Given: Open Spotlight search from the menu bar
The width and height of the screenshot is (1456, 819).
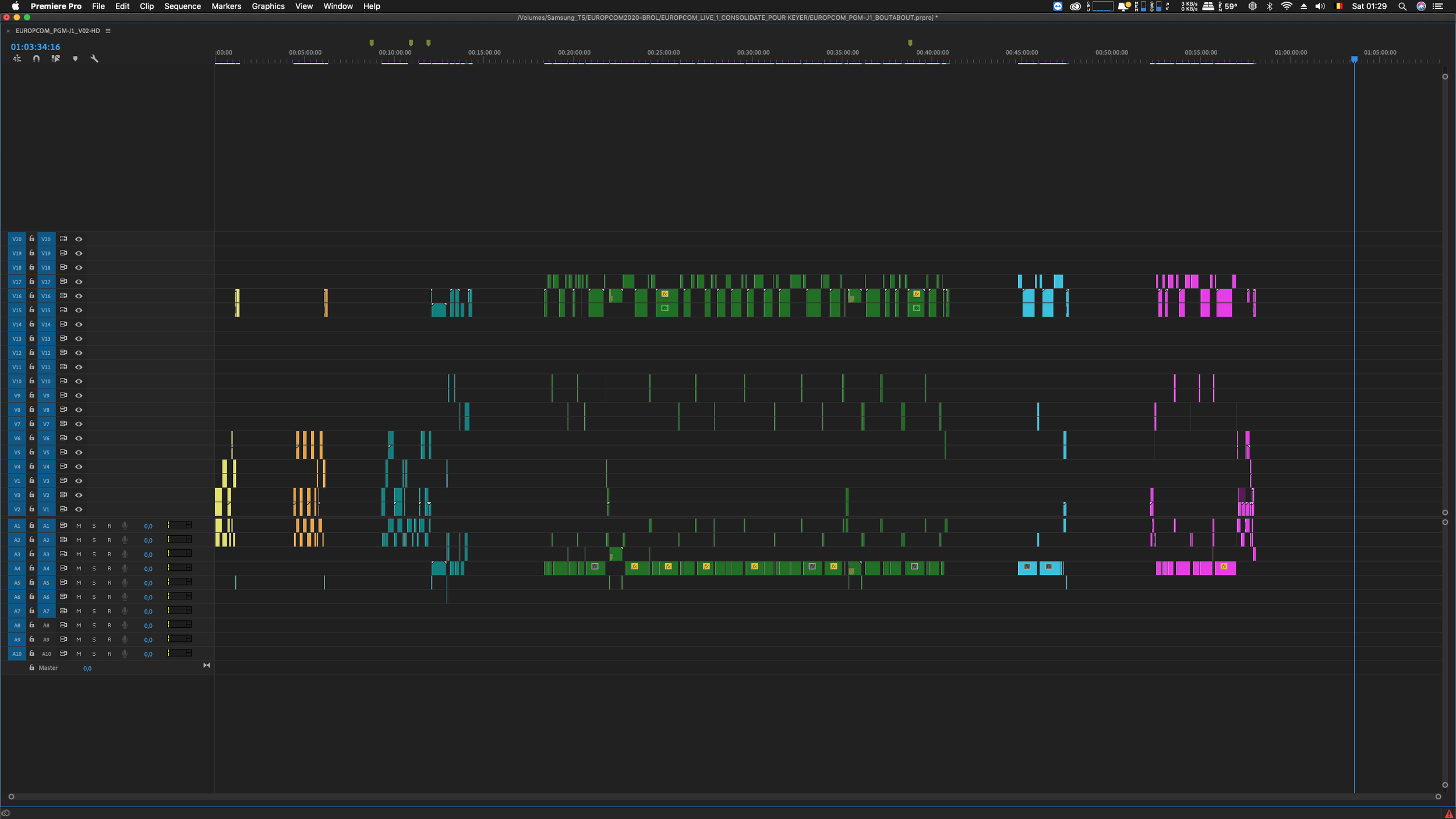Looking at the screenshot, I should (1401, 6).
